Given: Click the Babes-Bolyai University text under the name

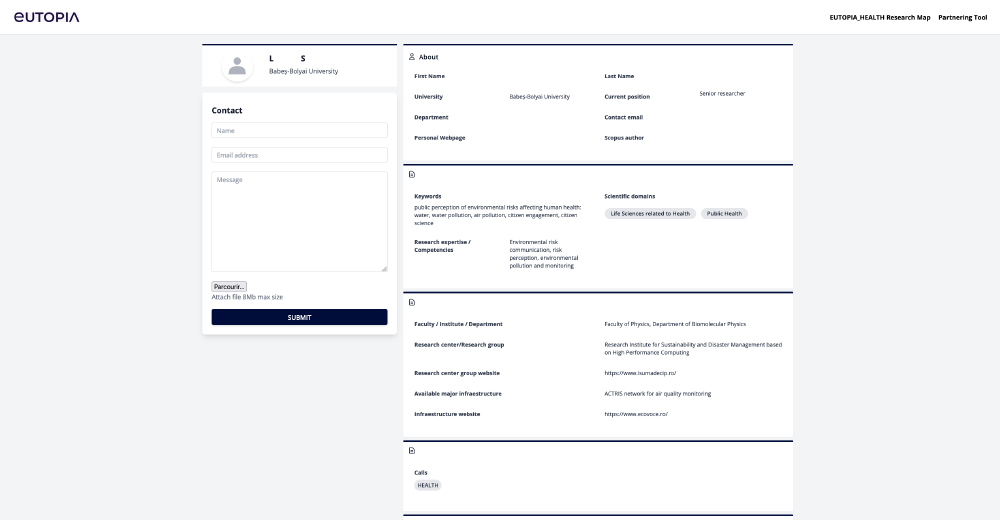Looking at the screenshot, I should coord(303,72).
